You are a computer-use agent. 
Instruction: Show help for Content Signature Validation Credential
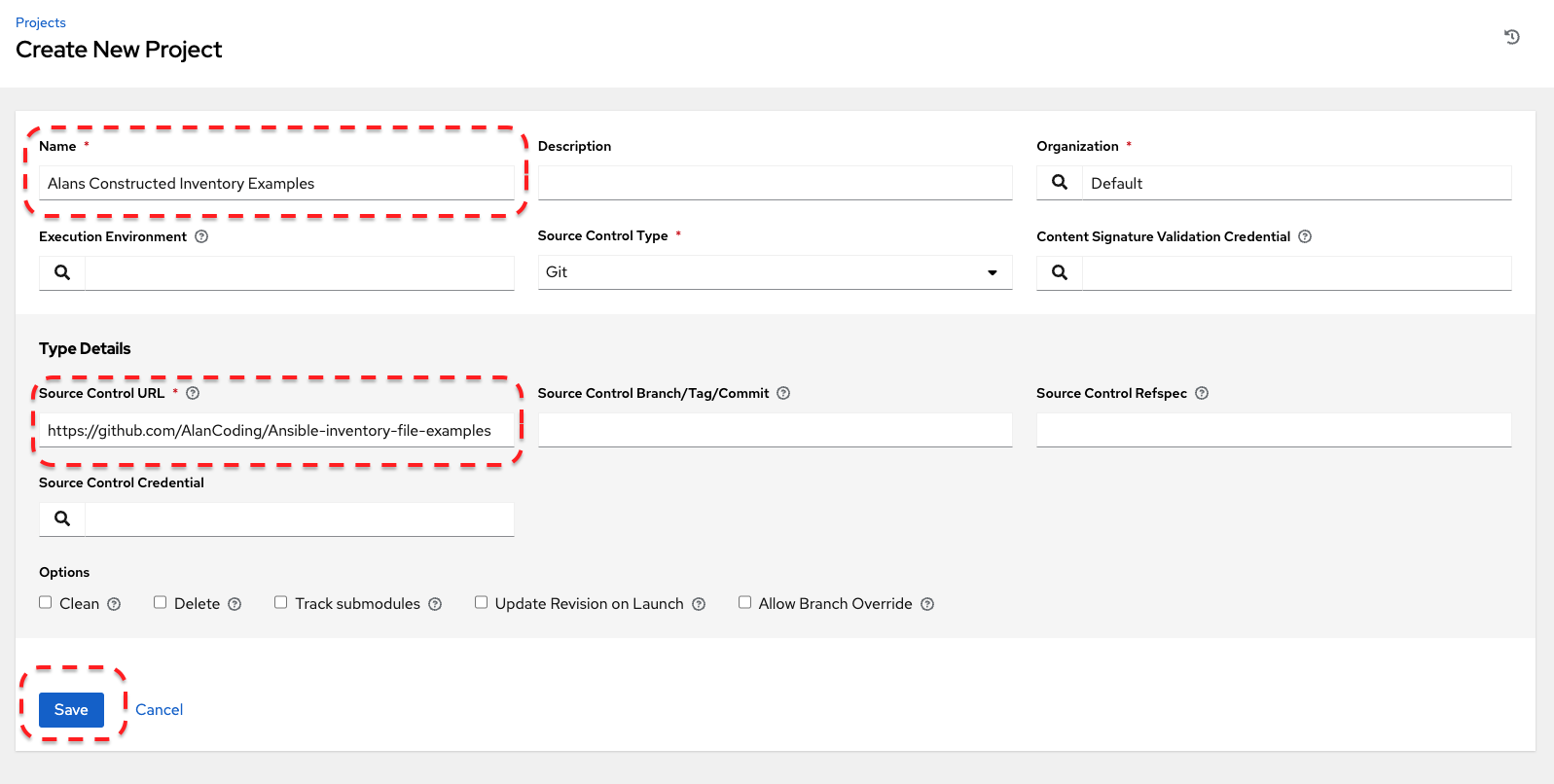(x=1305, y=236)
